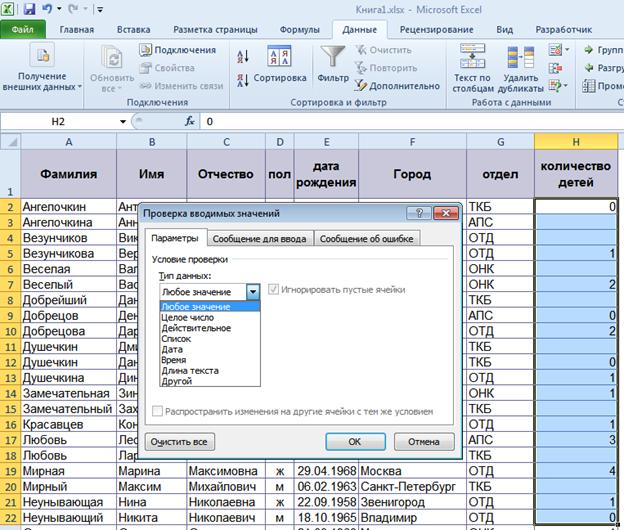The height and width of the screenshot is (530, 624).
Task: Click the 'Очистить все' button
Action: click(181, 441)
